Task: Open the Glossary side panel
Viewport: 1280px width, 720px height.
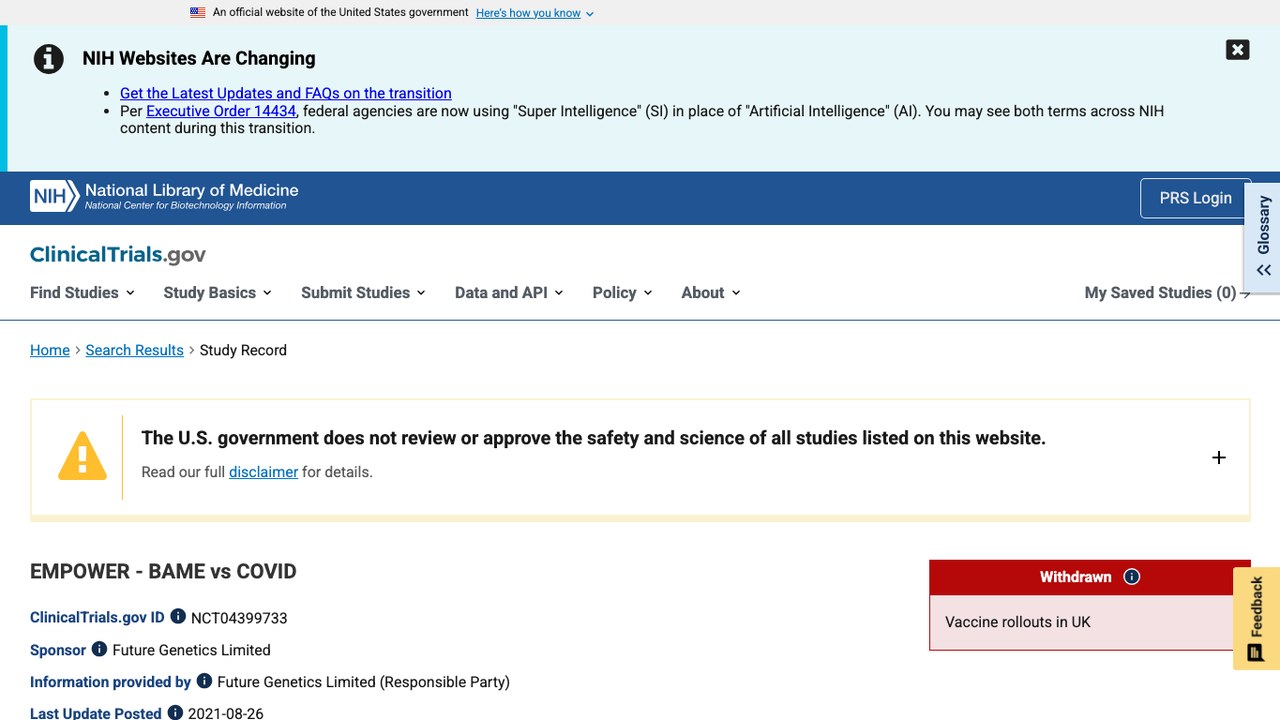Action: [x=1263, y=237]
